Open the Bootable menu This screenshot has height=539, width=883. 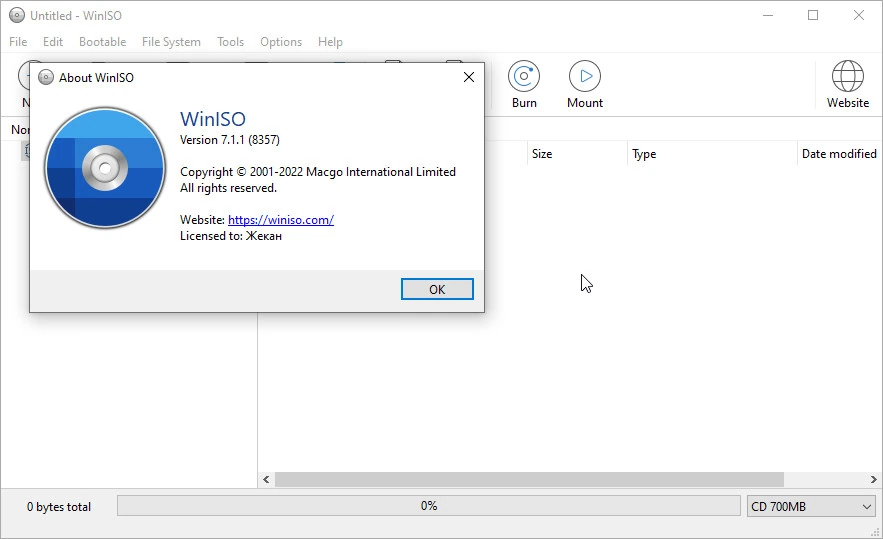pyautogui.click(x=102, y=42)
